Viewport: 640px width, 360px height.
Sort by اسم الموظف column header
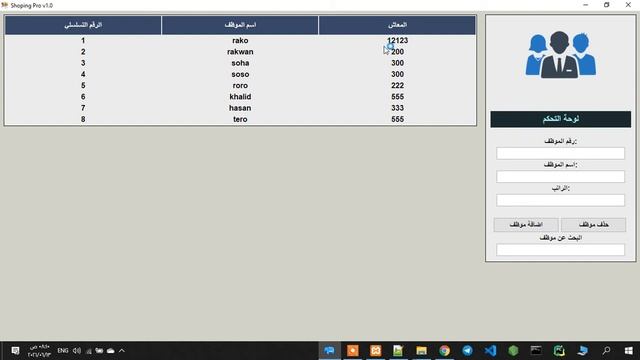[x=240, y=25]
